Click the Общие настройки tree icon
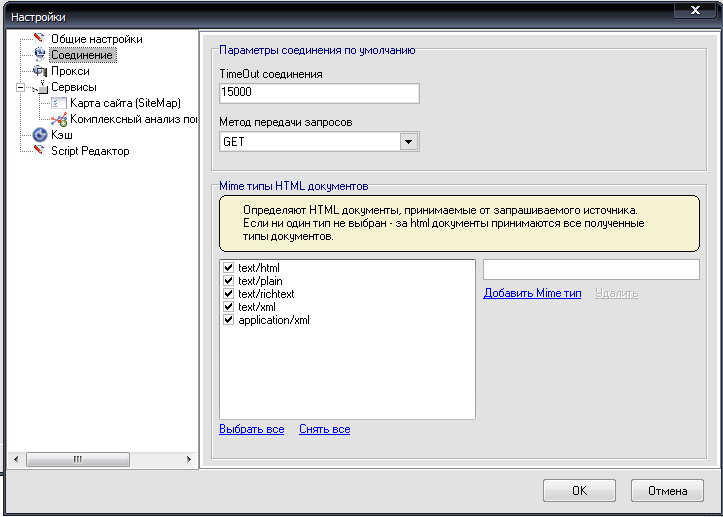The width and height of the screenshot is (723, 517). coord(40,39)
